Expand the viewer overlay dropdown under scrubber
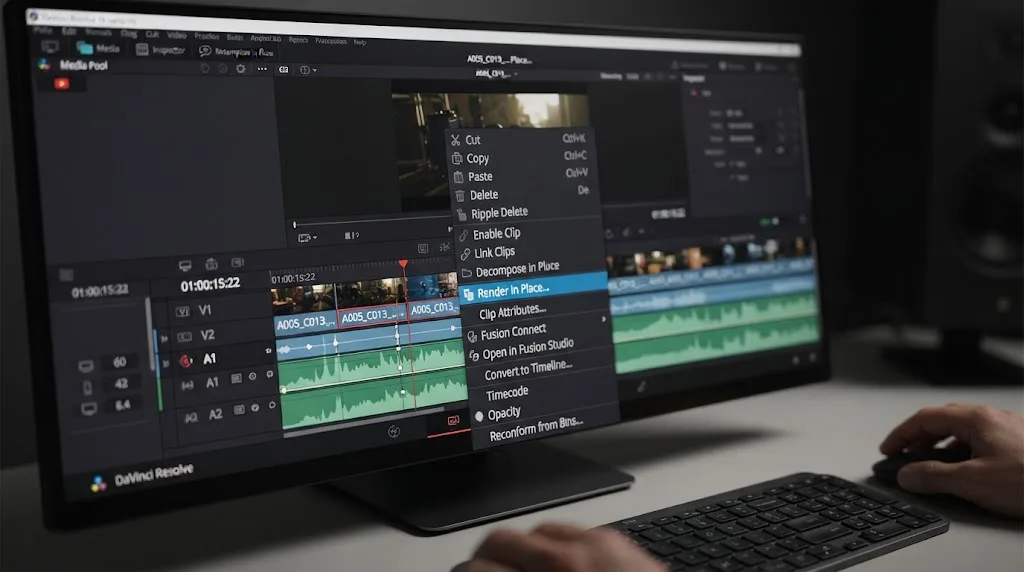1024x572 pixels. (307, 238)
